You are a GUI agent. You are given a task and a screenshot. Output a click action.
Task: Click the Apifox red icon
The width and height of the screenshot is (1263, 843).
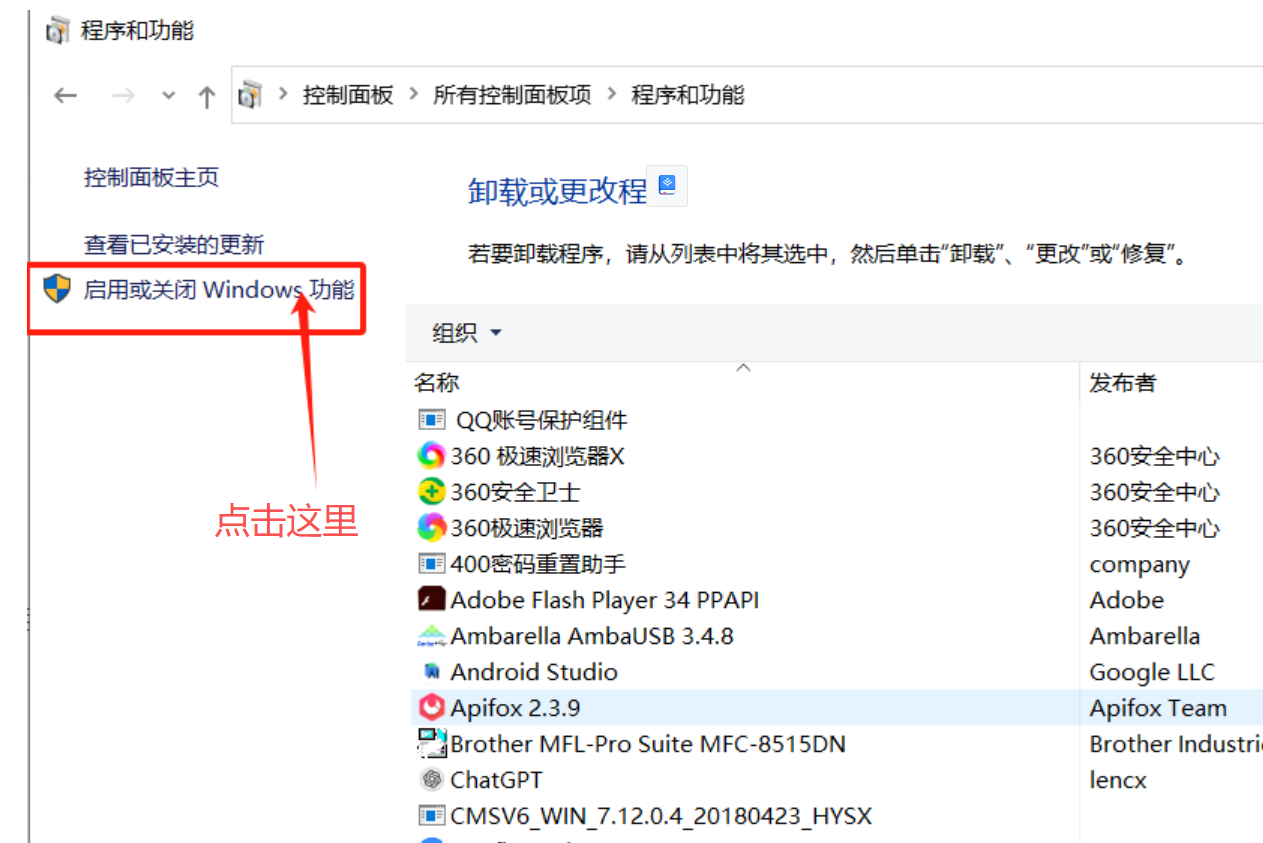pos(431,708)
